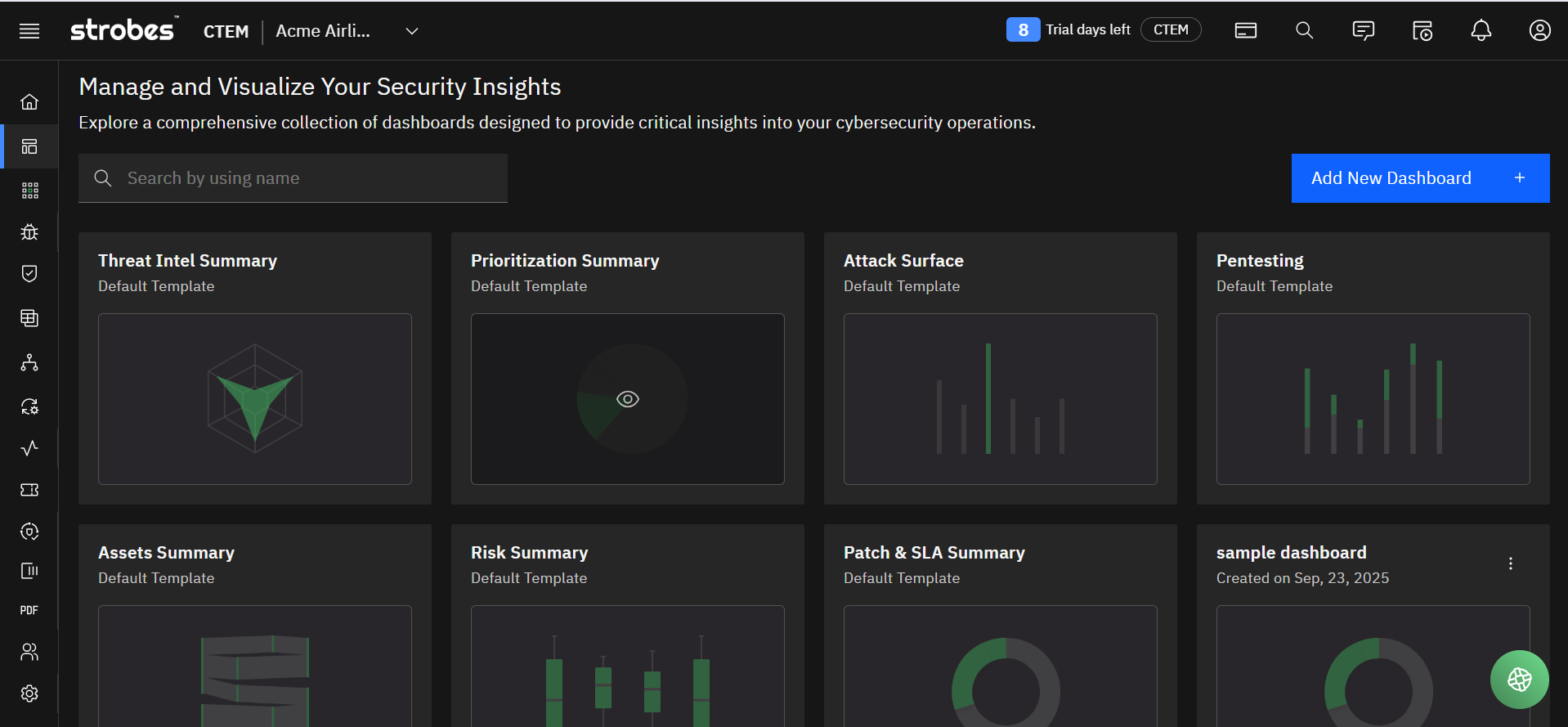Open the chat feedback icon in header
This screenshot has width=1568, height=727.
1363,30
